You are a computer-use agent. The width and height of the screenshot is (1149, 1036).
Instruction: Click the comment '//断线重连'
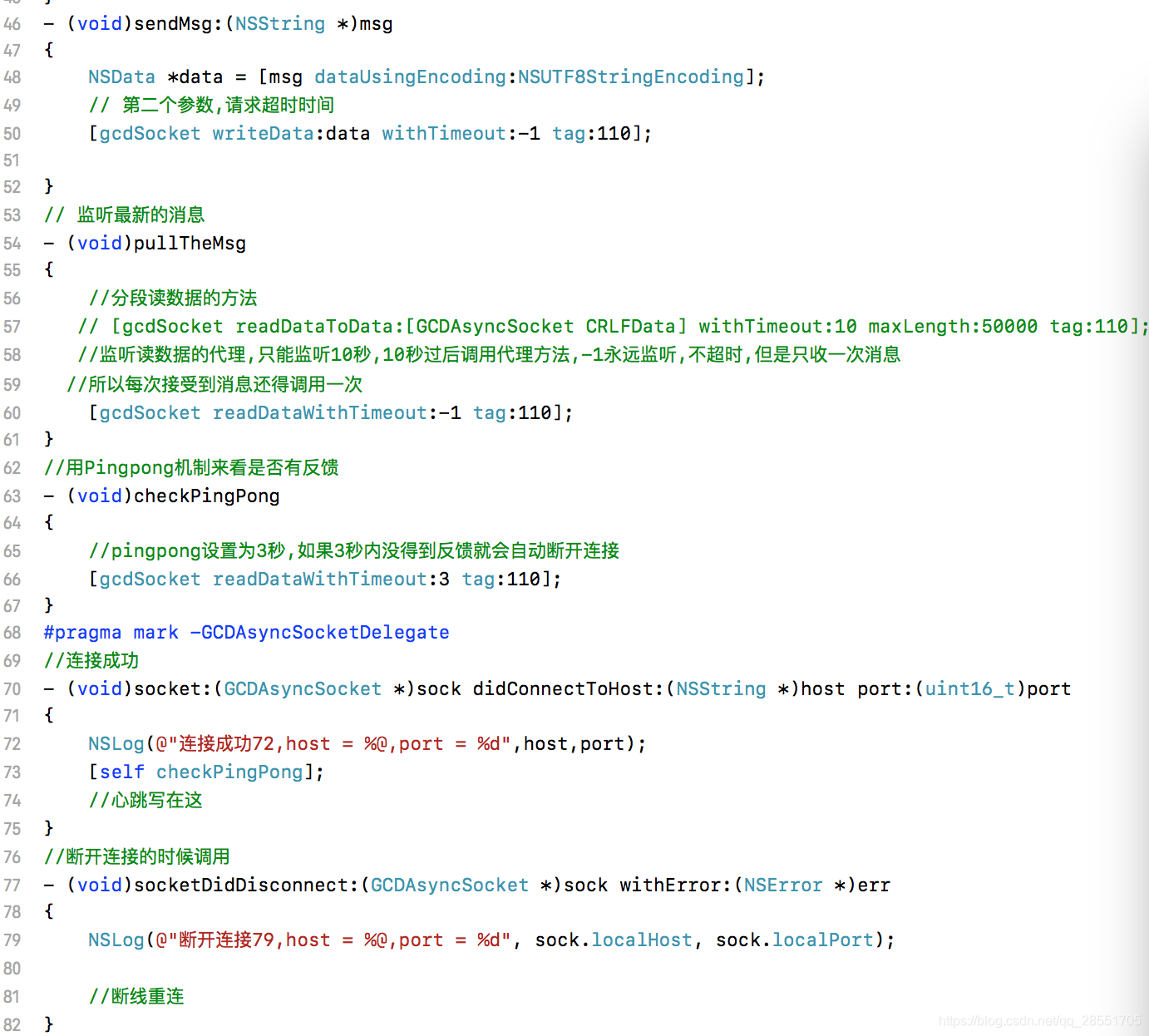pos(136,997)
